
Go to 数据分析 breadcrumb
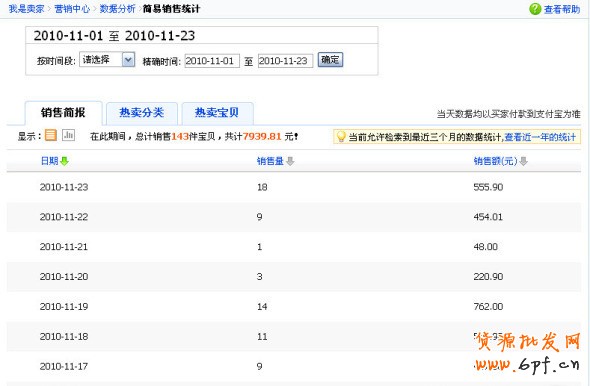[x=117, y=9]
